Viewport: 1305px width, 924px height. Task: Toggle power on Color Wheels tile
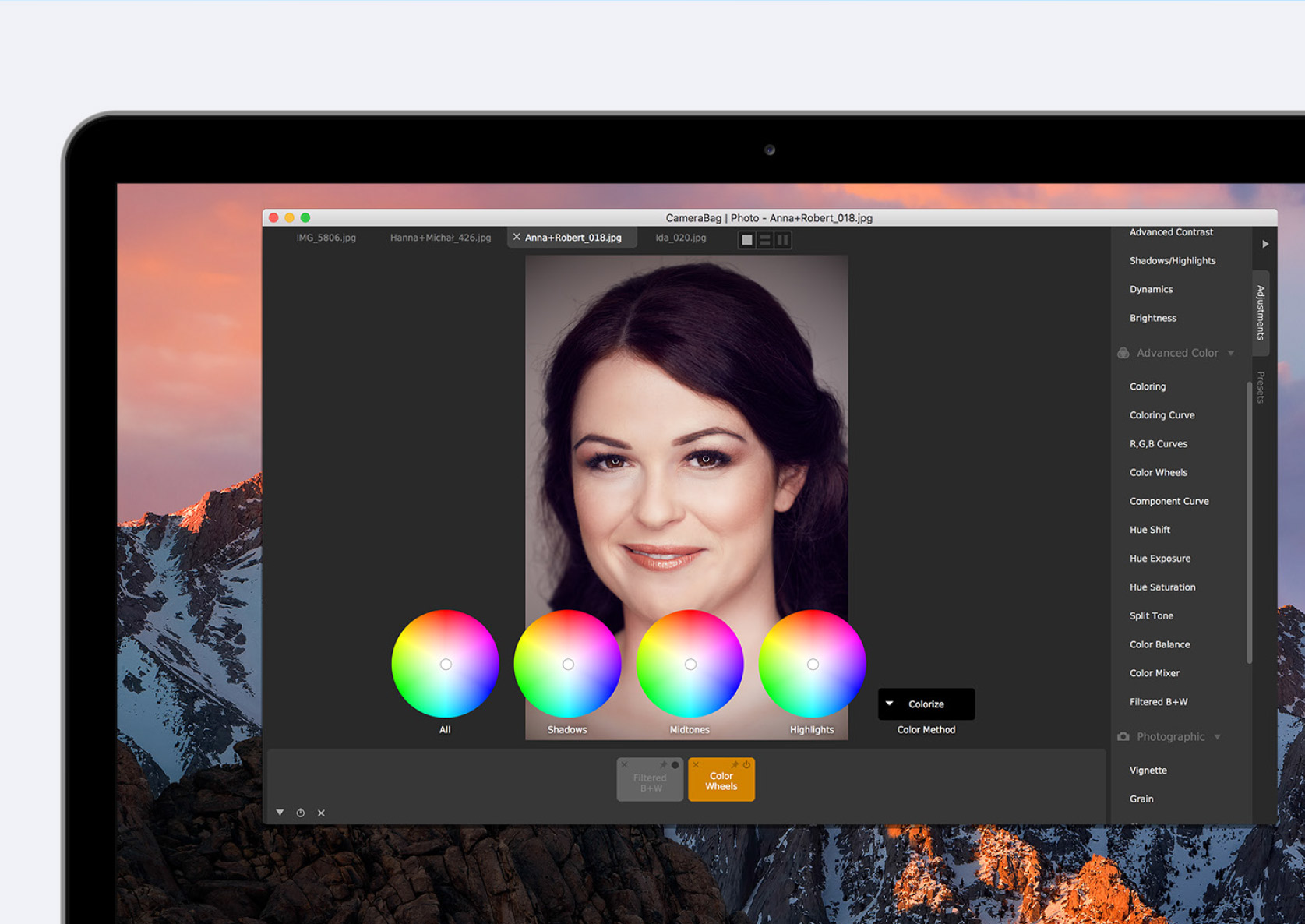[746, 765]
